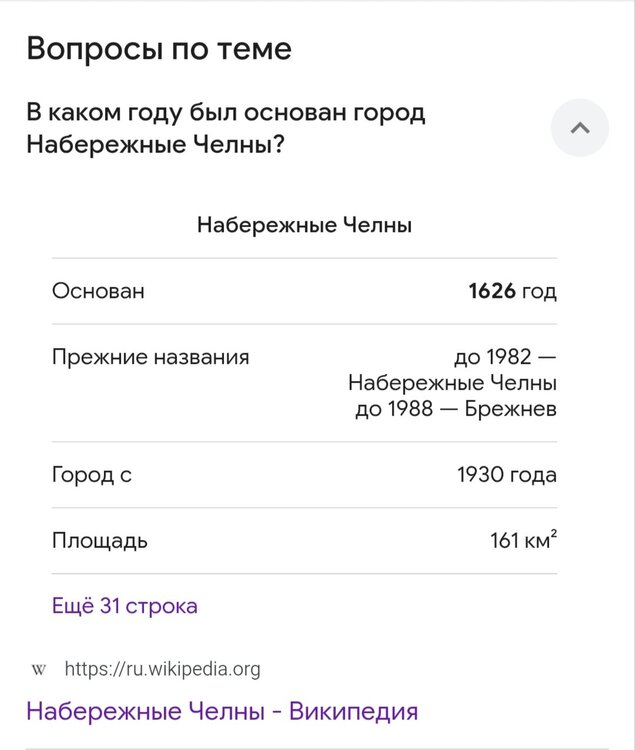Select the bold 1626 год value
The width and height of the screenshot is (635, 750).
(512, 291)
